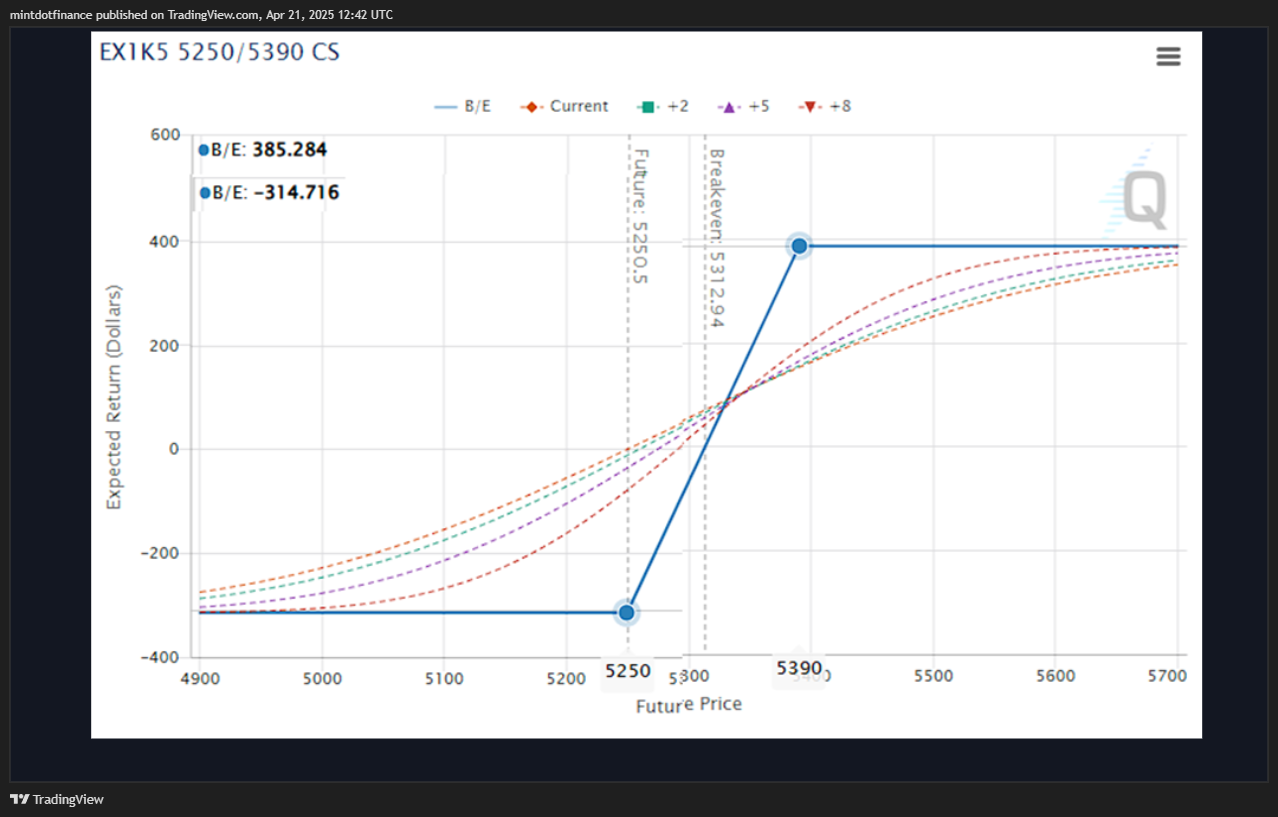Click the mintdotfinance published header text

pyautogui.click(x=201, y=14)
